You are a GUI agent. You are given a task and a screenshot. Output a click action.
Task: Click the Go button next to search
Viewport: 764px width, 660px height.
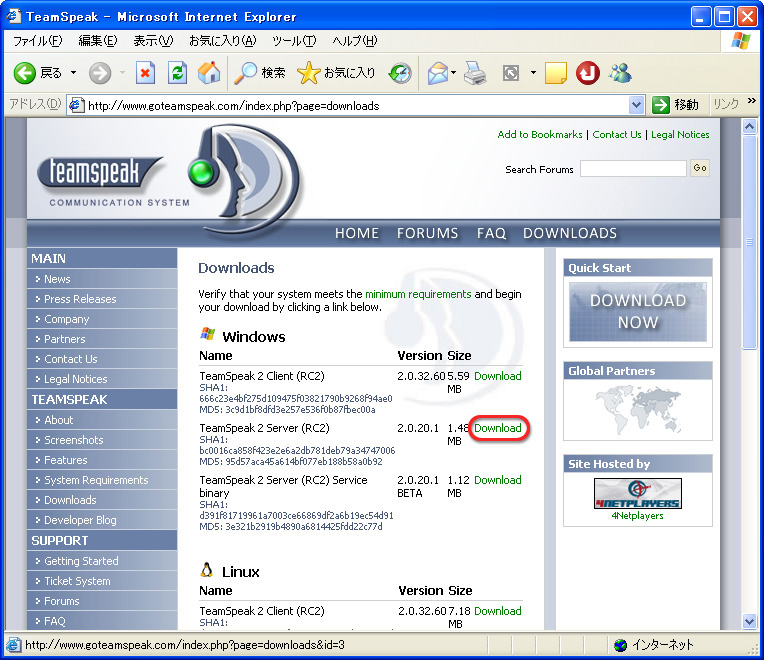click(700, 168)
